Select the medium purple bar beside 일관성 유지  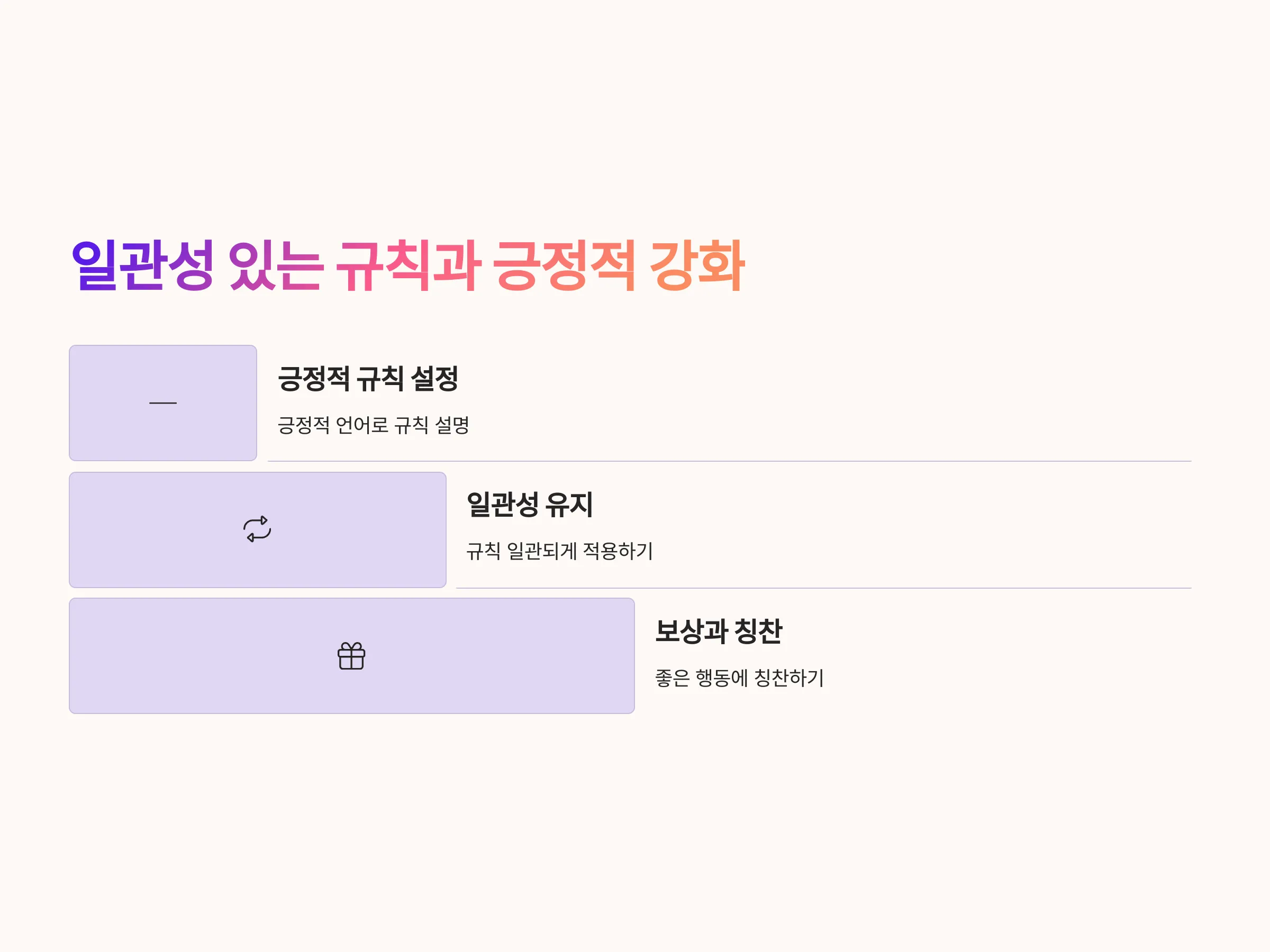pyautogui.click(x=258, y=529)
